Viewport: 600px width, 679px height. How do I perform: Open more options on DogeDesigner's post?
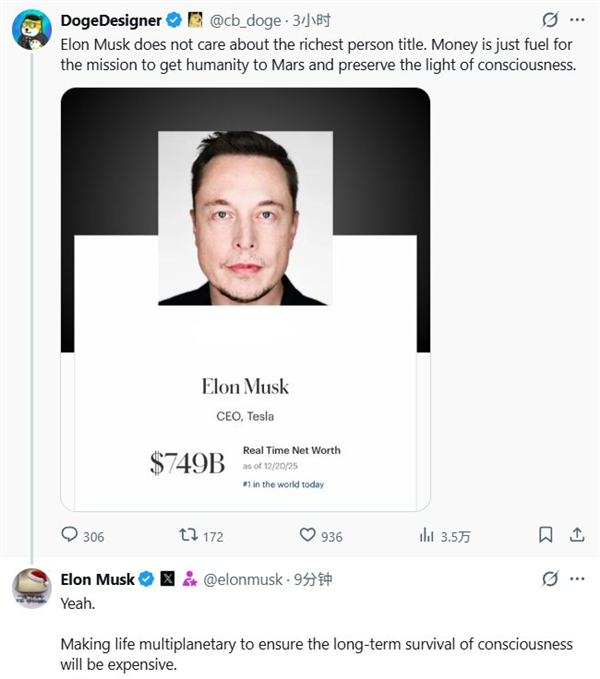(578, 19)
